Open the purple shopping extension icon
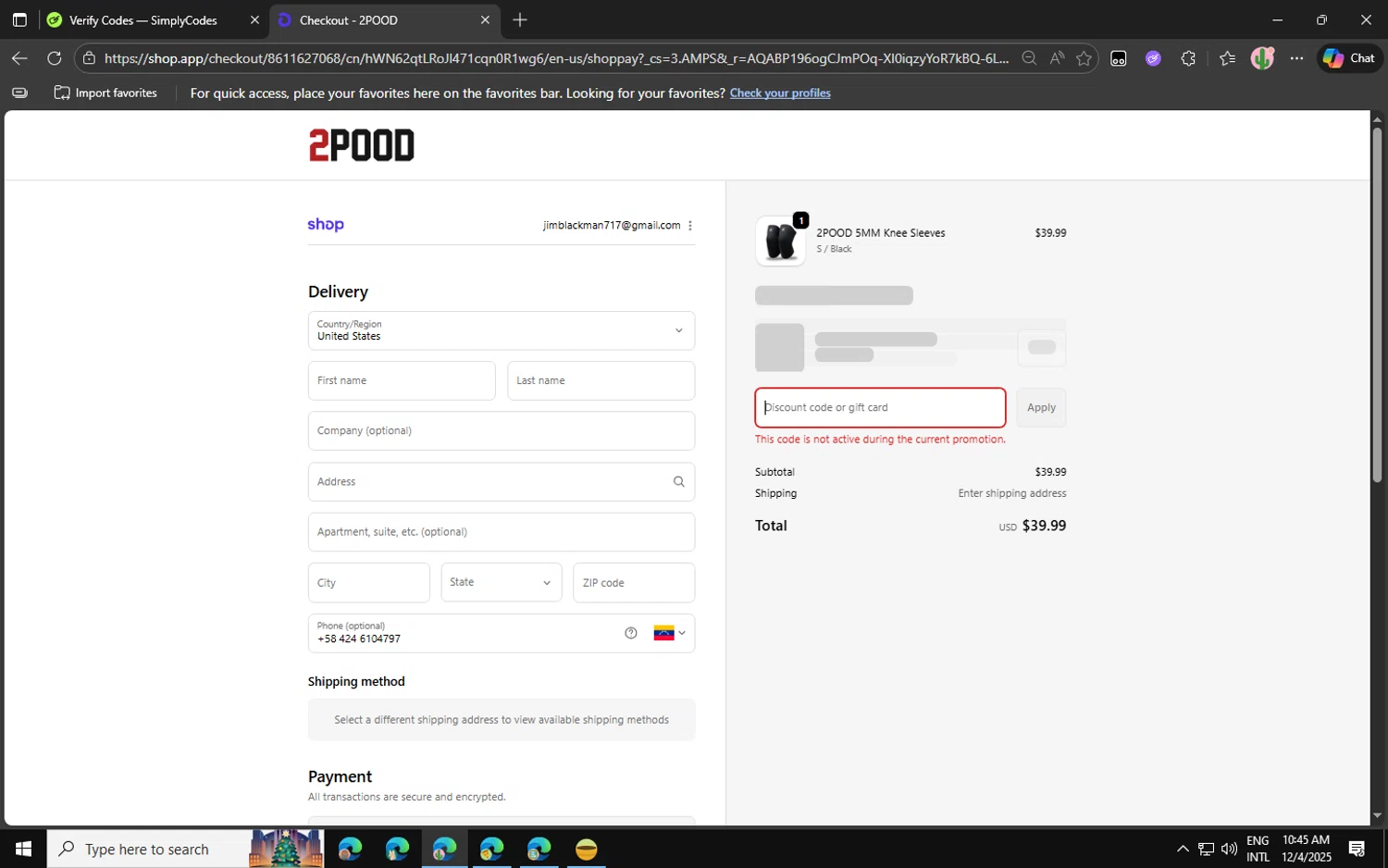 (1153, 58)
